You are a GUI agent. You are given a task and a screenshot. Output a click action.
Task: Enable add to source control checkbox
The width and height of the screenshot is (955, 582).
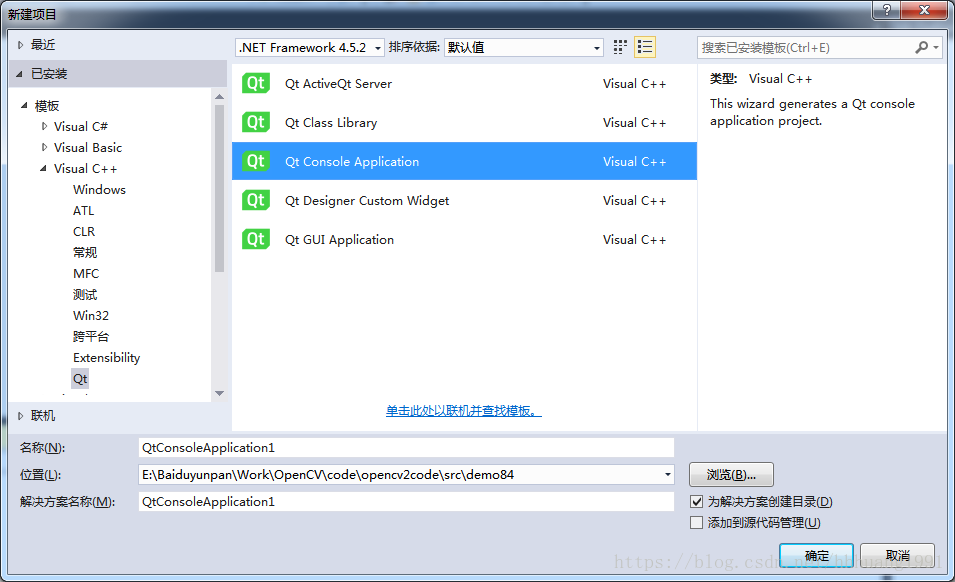[697, 523]
